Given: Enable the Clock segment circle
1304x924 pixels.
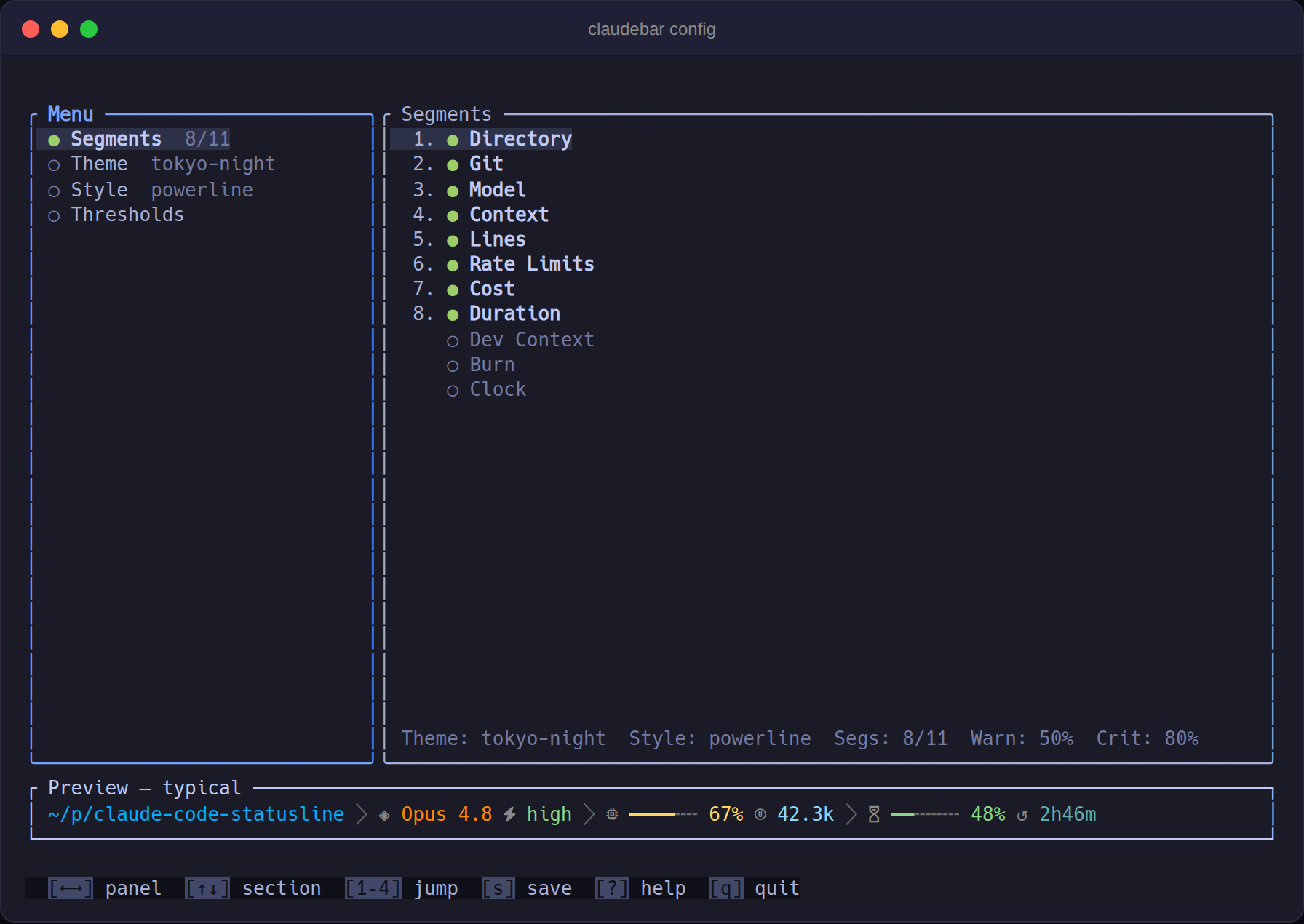Looking at the screenshot, I should click(453, 391).
